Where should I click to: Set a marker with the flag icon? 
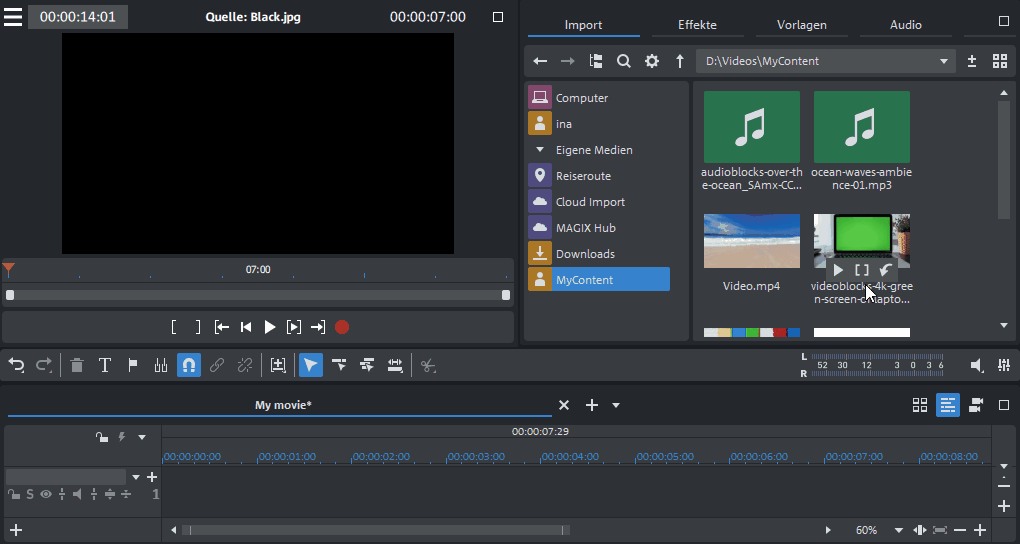click(132, 366)
